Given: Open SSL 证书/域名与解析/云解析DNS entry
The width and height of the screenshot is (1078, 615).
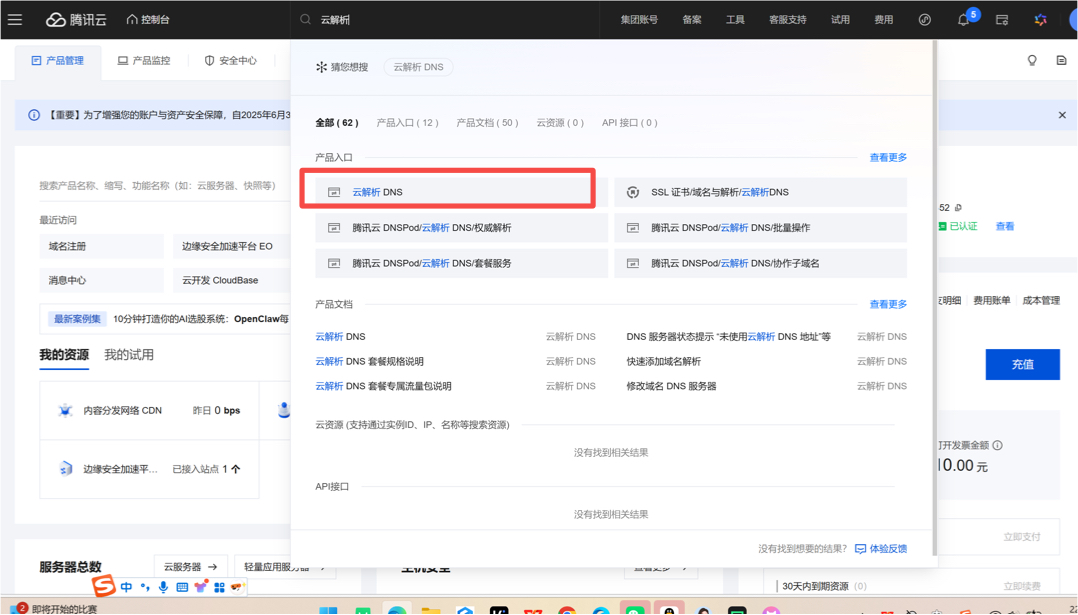Looking at the screenshot, I should point(719,192).
